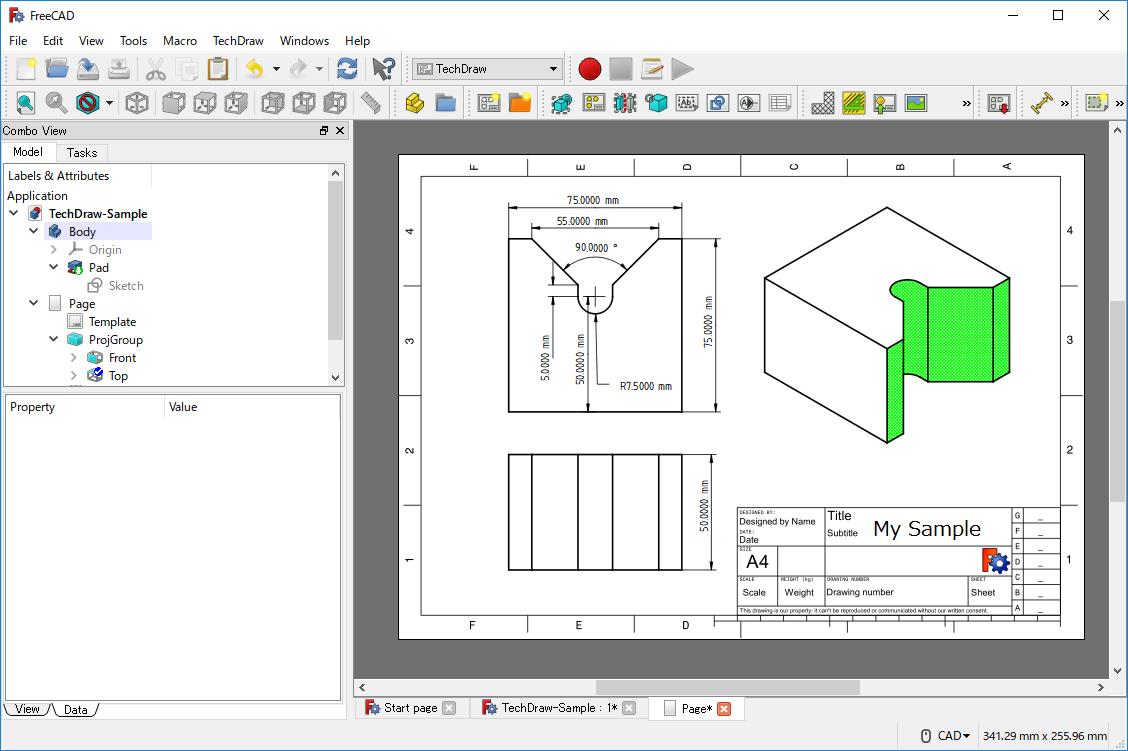Viewport: 1128px width, 751px height.
Task: Open the TechDraw menu
Action: [x=238, y=41]
